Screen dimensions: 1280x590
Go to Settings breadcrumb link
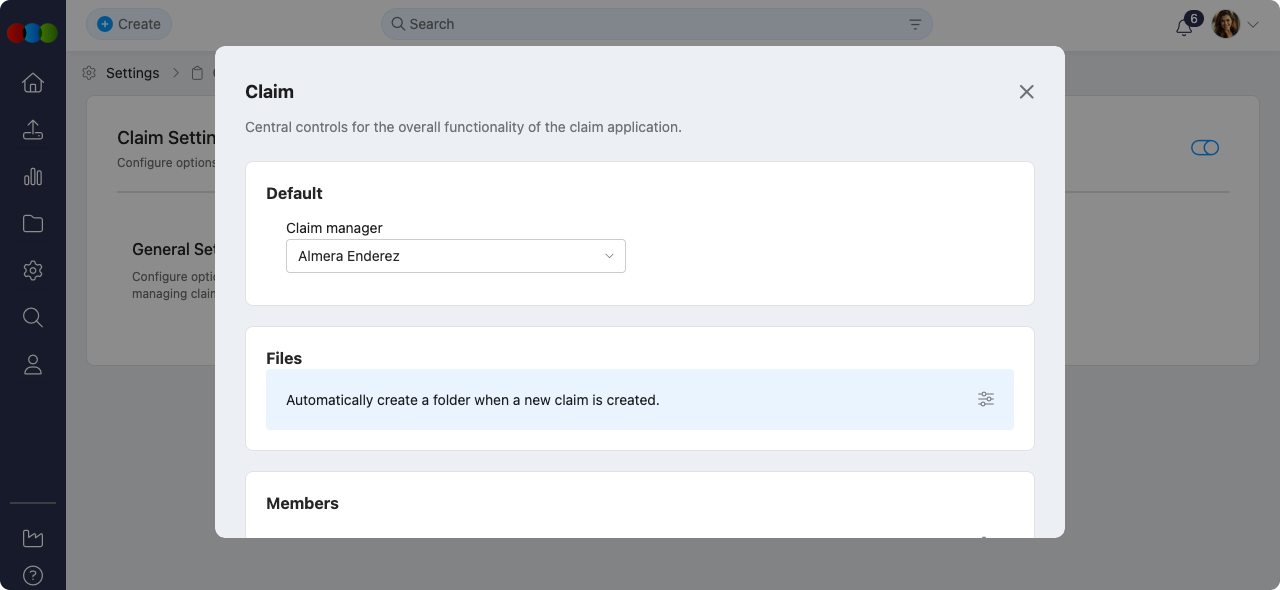(132, 73)
